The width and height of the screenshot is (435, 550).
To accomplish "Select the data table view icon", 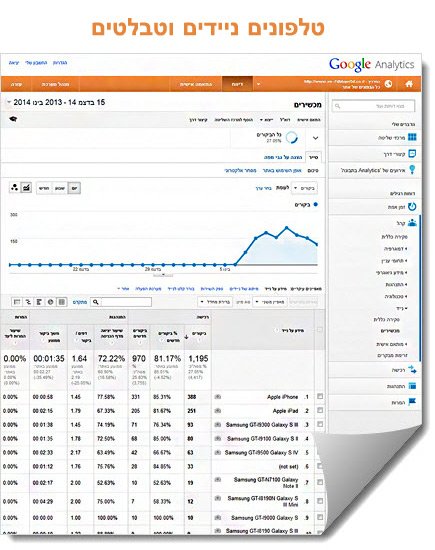I will [x=62, y=302].
